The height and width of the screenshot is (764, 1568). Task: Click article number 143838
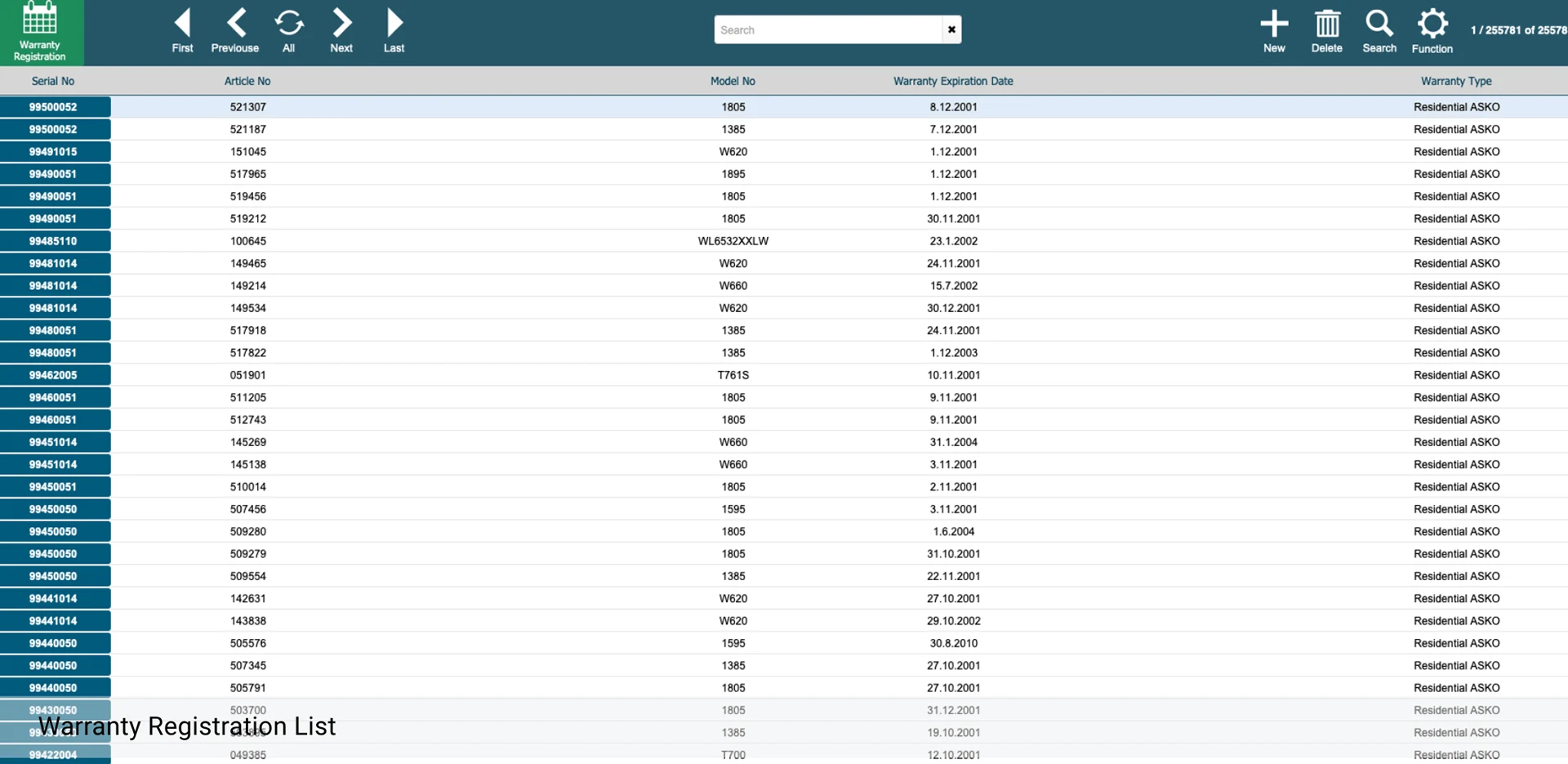[x=248, y=621]
